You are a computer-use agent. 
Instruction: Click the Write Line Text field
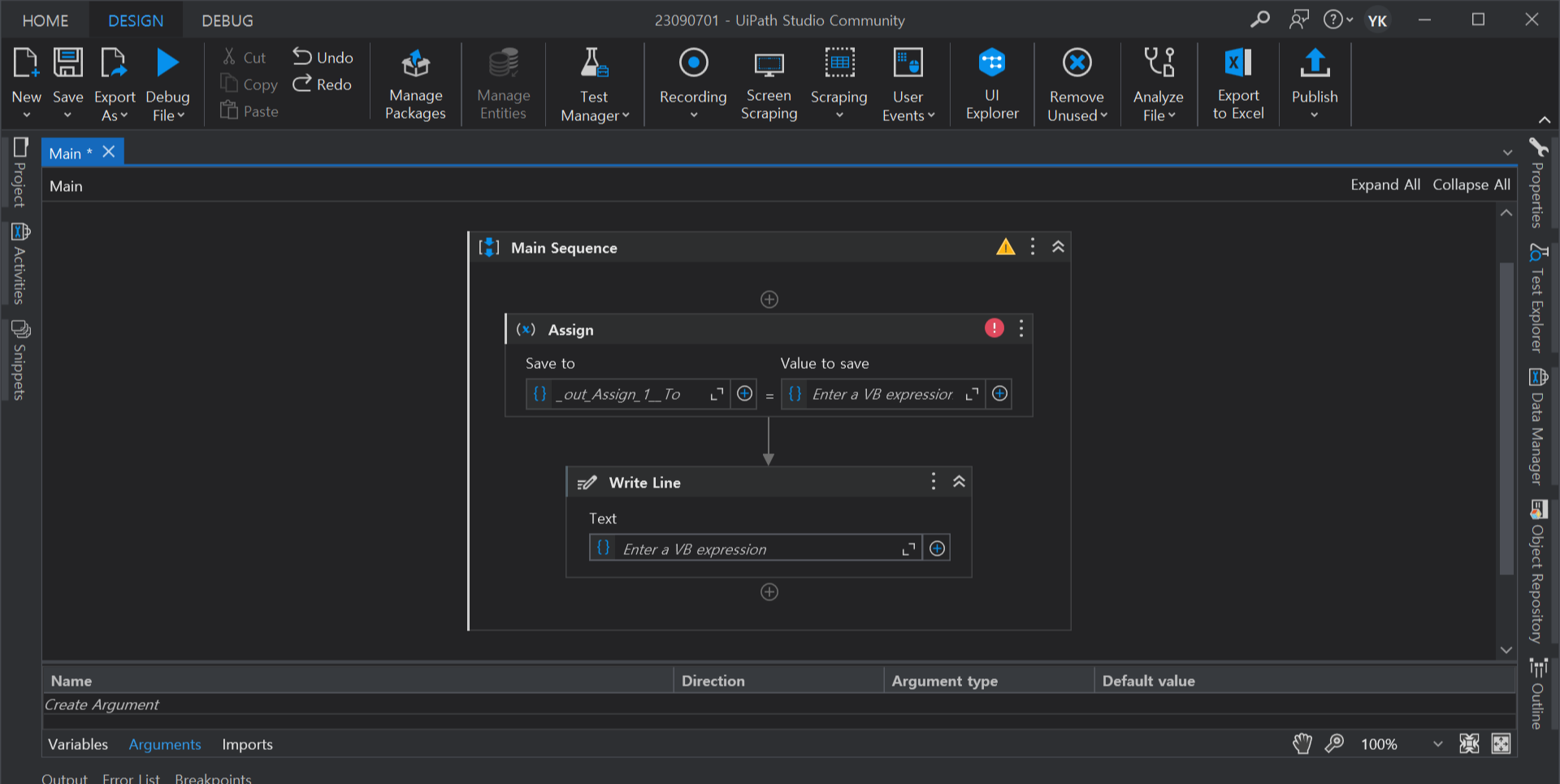[756, 548]
